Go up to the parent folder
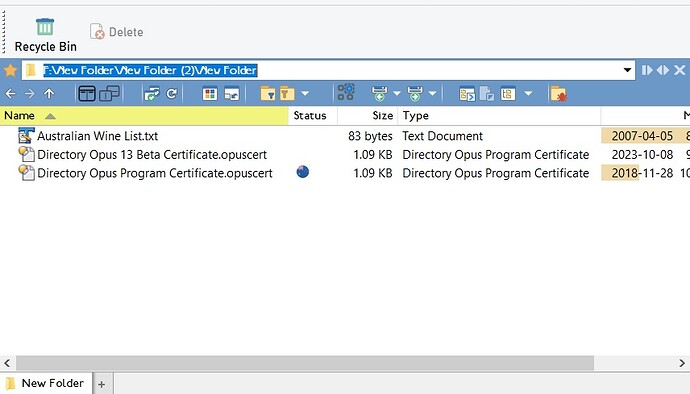The width and height of the screenshot is (690, 394). tap(49, 93)
